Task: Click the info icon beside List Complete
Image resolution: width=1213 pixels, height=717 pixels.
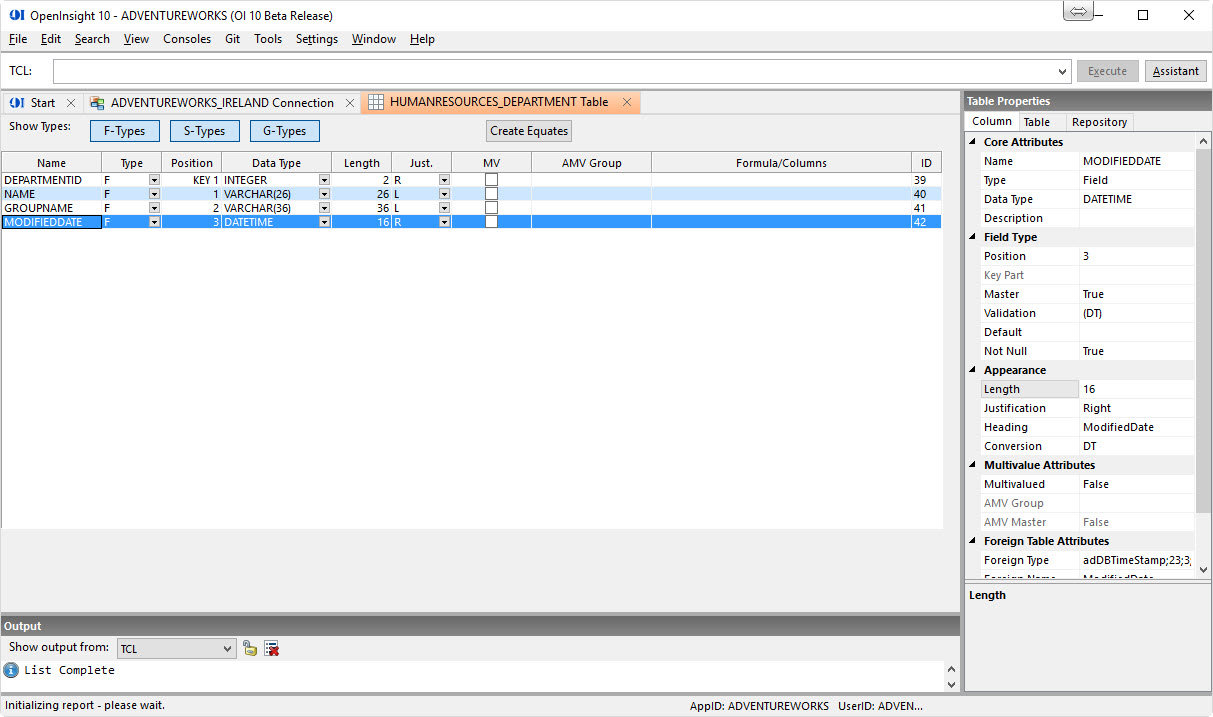Action: coord(12,670)
